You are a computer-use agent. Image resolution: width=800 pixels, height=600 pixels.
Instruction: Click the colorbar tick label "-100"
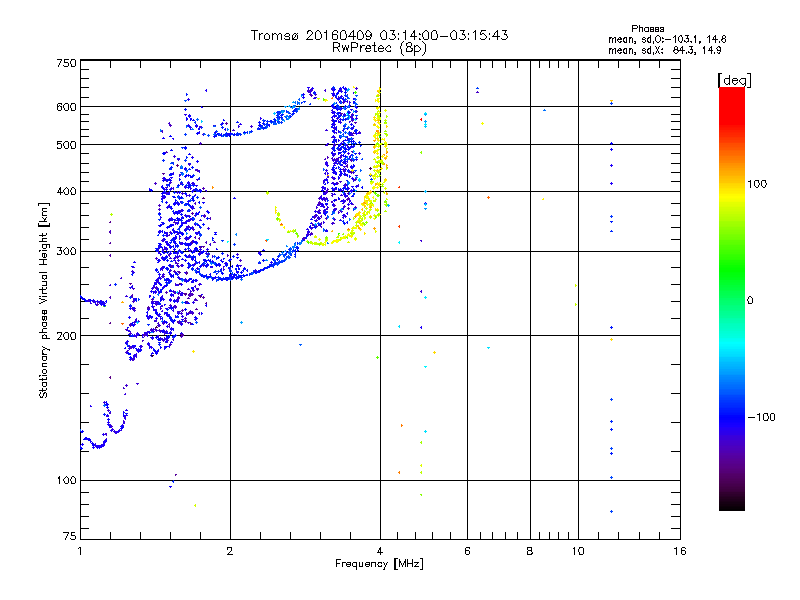[761, 417]
